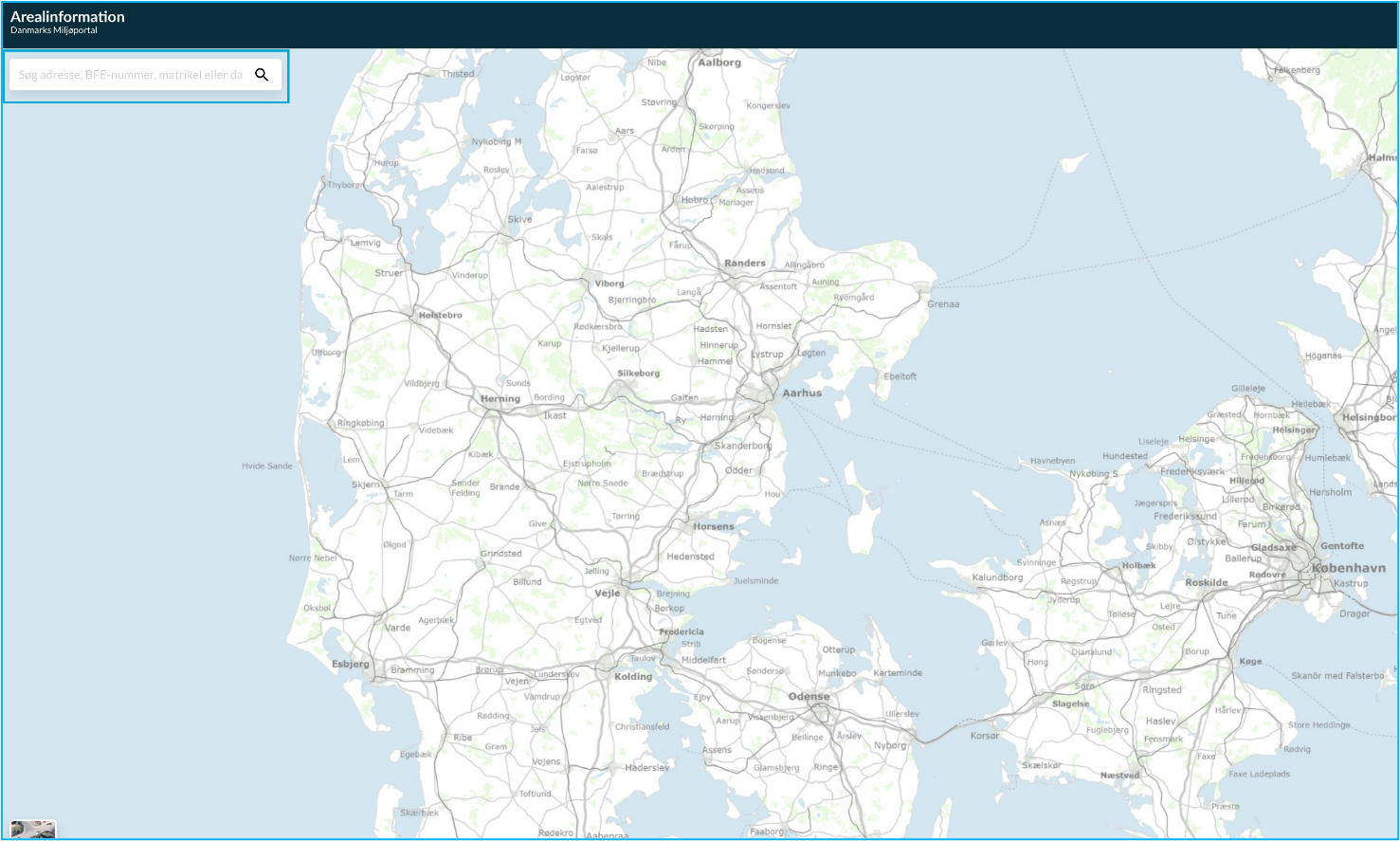
Task: Click the Arealinformation title
Action: pos(66,16)
